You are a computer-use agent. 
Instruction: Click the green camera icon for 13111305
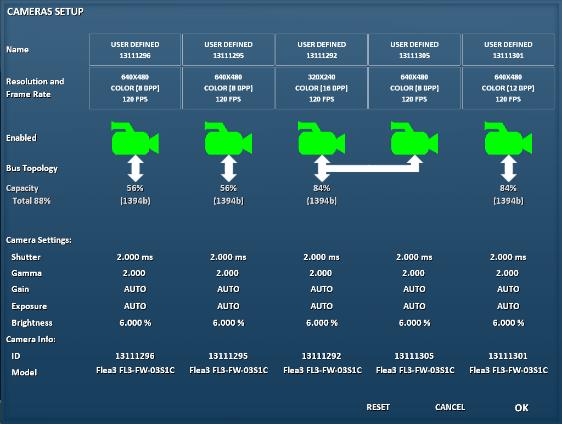[x=414, y=138]
